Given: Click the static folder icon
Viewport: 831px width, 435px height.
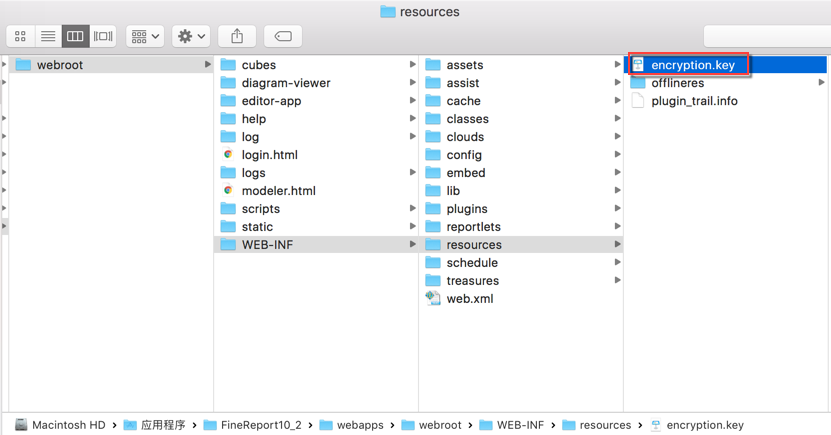Looking at the screenshot, I should point(228,227).
